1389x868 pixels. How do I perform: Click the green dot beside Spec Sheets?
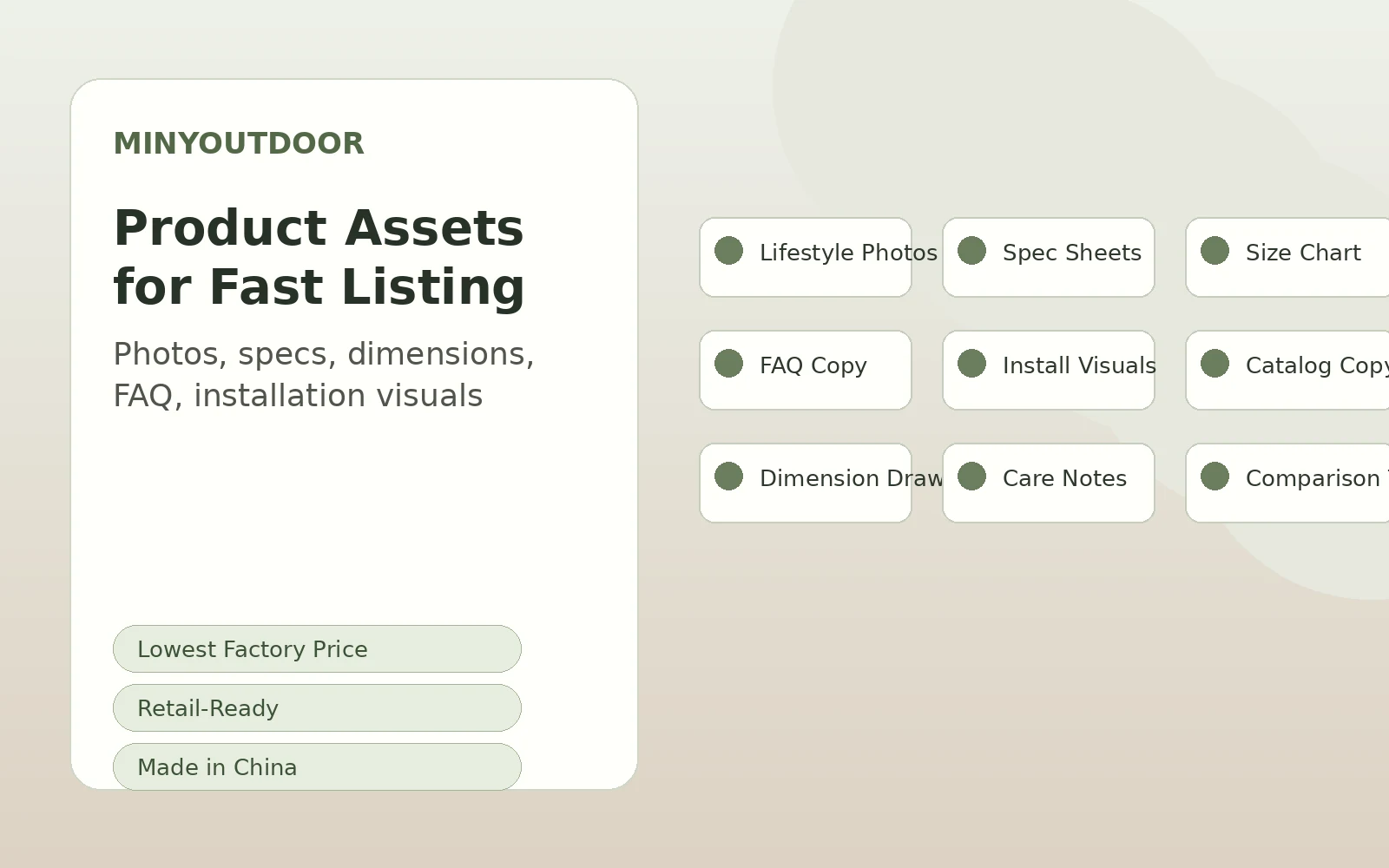click(971, 251)
